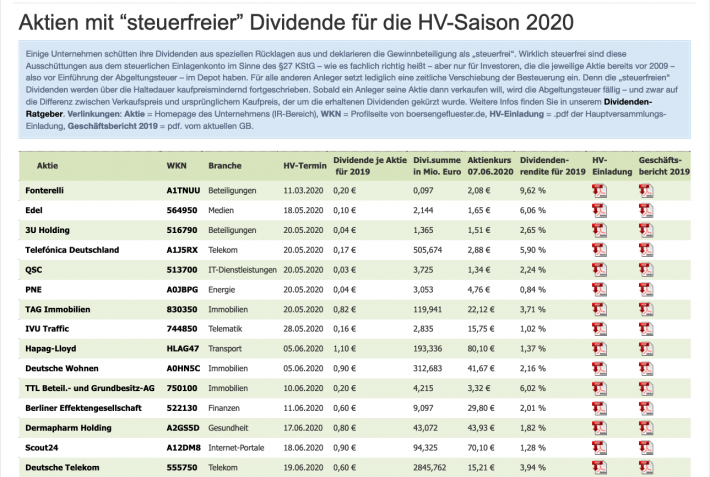Open Telefónica Deutschland HV-Einladung PDF icon

point(599,250)
